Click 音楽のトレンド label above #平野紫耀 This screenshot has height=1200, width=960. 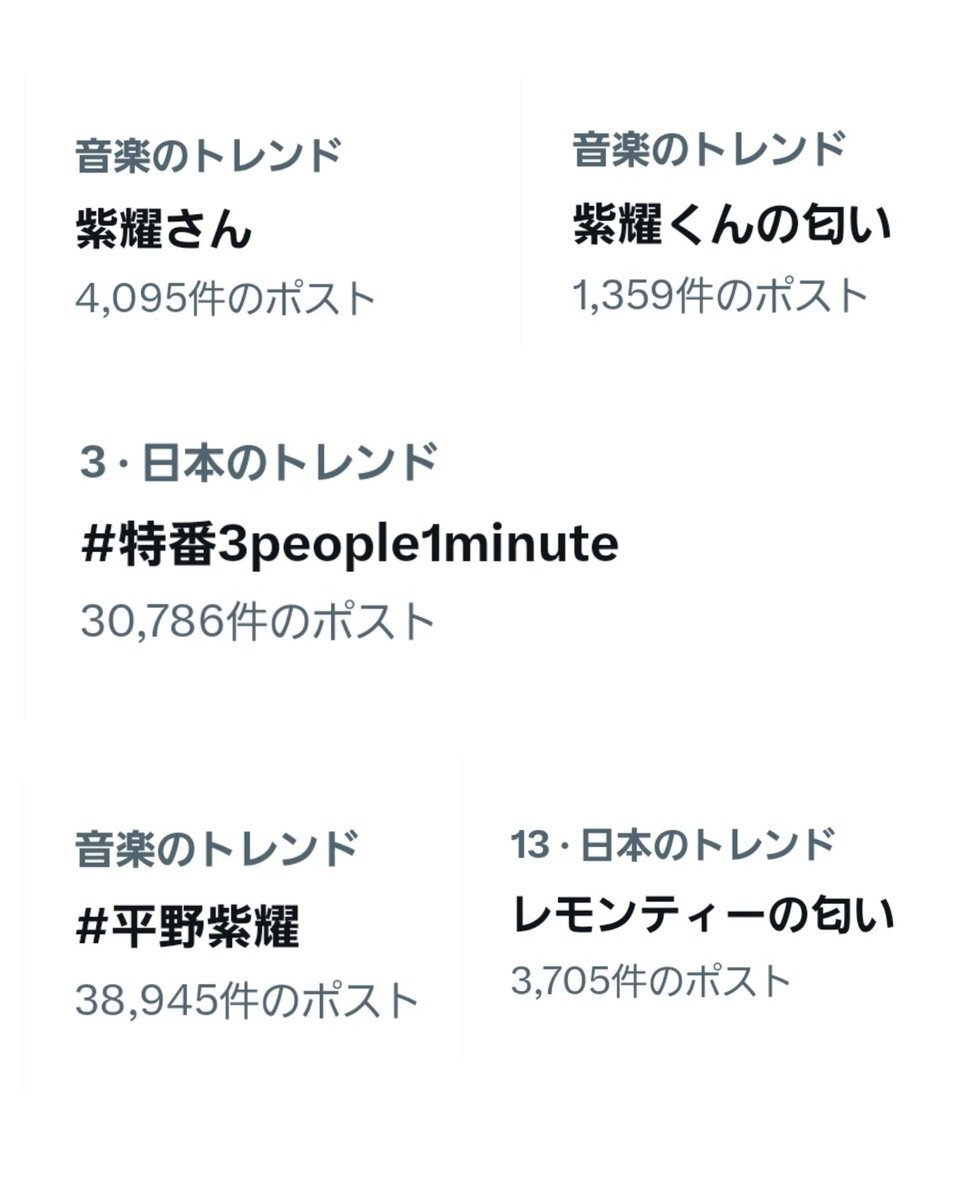(216, 849)
